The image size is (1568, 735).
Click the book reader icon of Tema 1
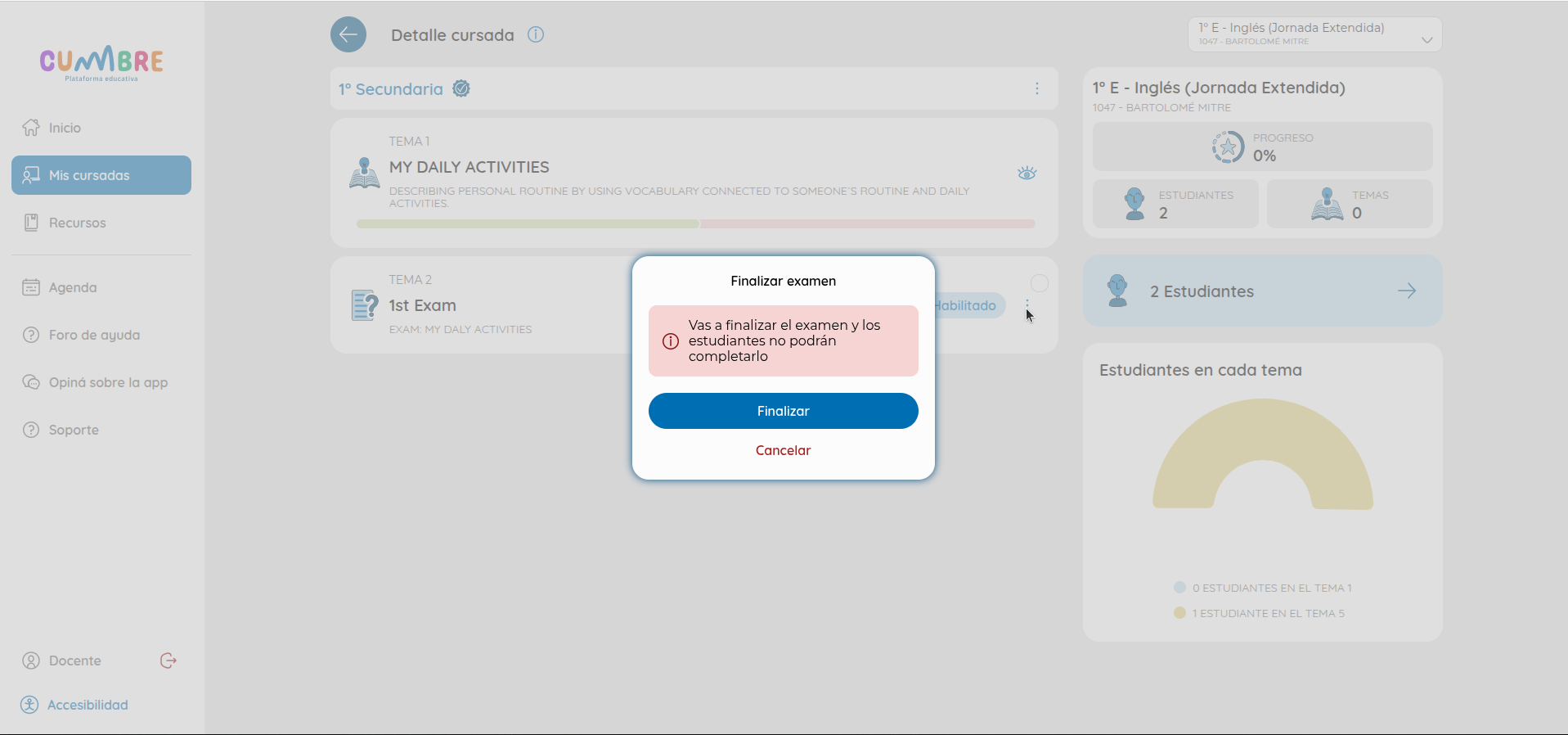coord(364,174)
